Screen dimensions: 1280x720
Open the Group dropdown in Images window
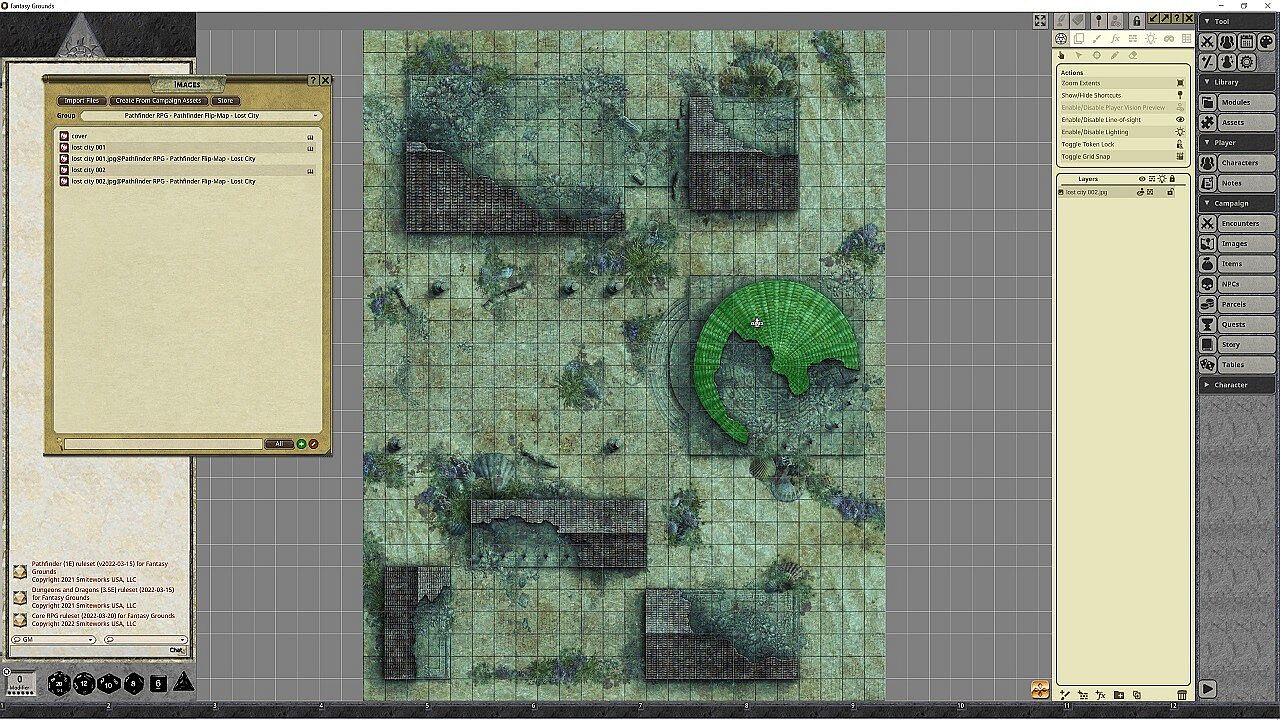click(200, 116)
